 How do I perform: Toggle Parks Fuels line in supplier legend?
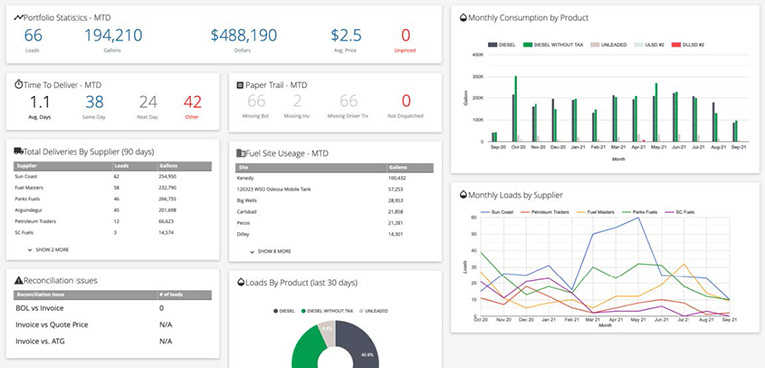coord(641,212)
